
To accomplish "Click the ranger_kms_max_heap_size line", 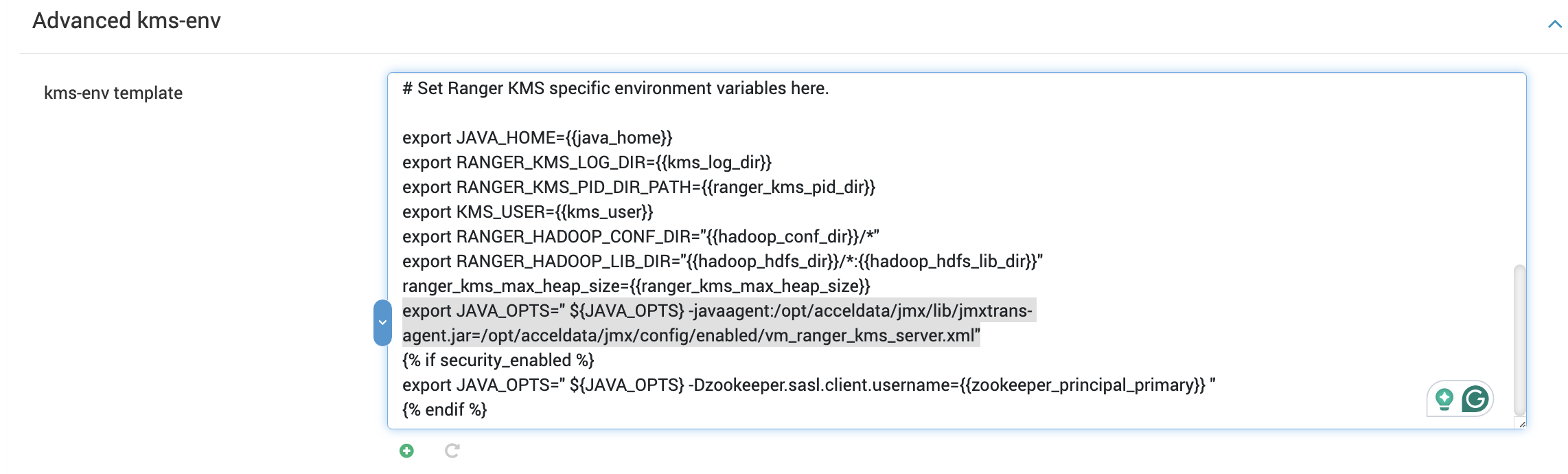I will (x=636, y=286).
